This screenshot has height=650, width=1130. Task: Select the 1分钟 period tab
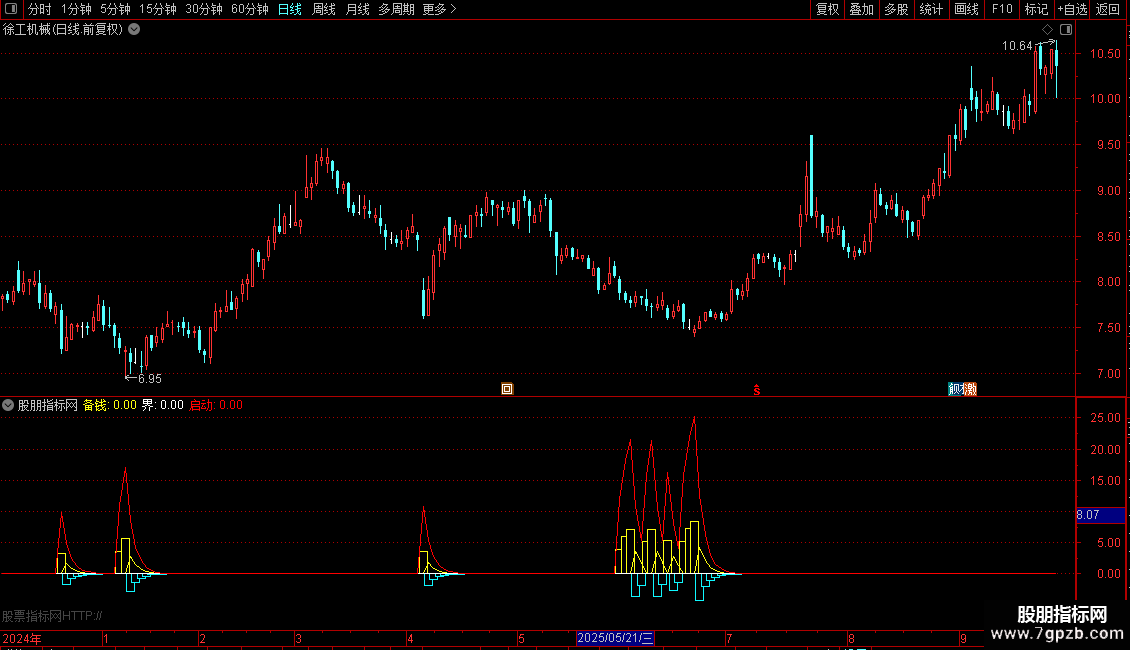pyautogui.click(x=76, y=9)
